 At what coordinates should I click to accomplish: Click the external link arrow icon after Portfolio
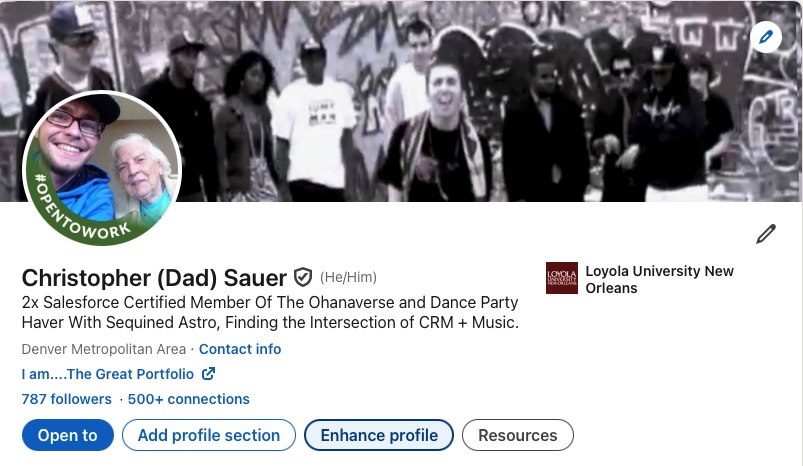(x=208, y=374)
